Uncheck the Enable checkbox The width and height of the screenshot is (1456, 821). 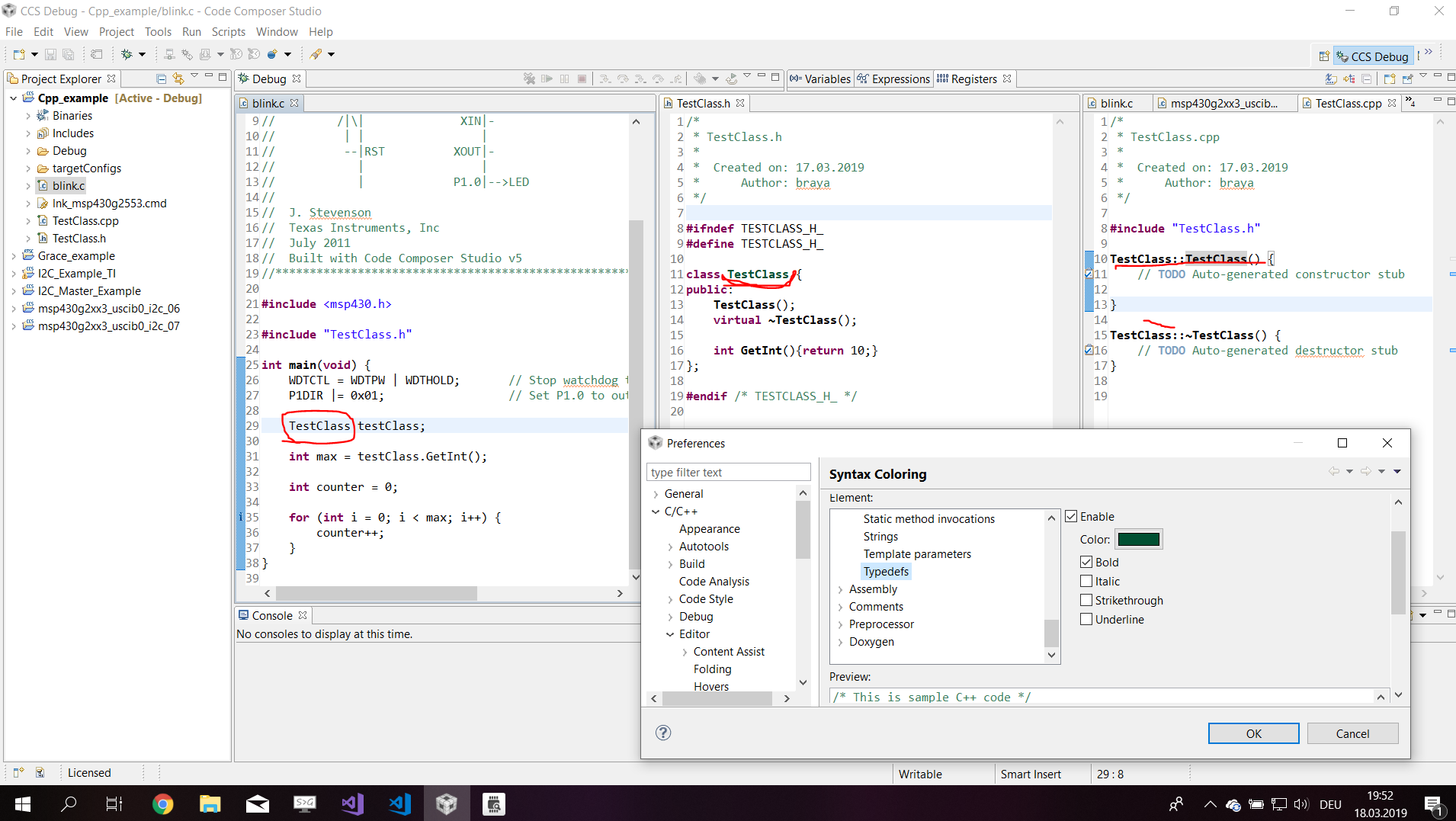pyautogui.click(x=1072, y=517)
